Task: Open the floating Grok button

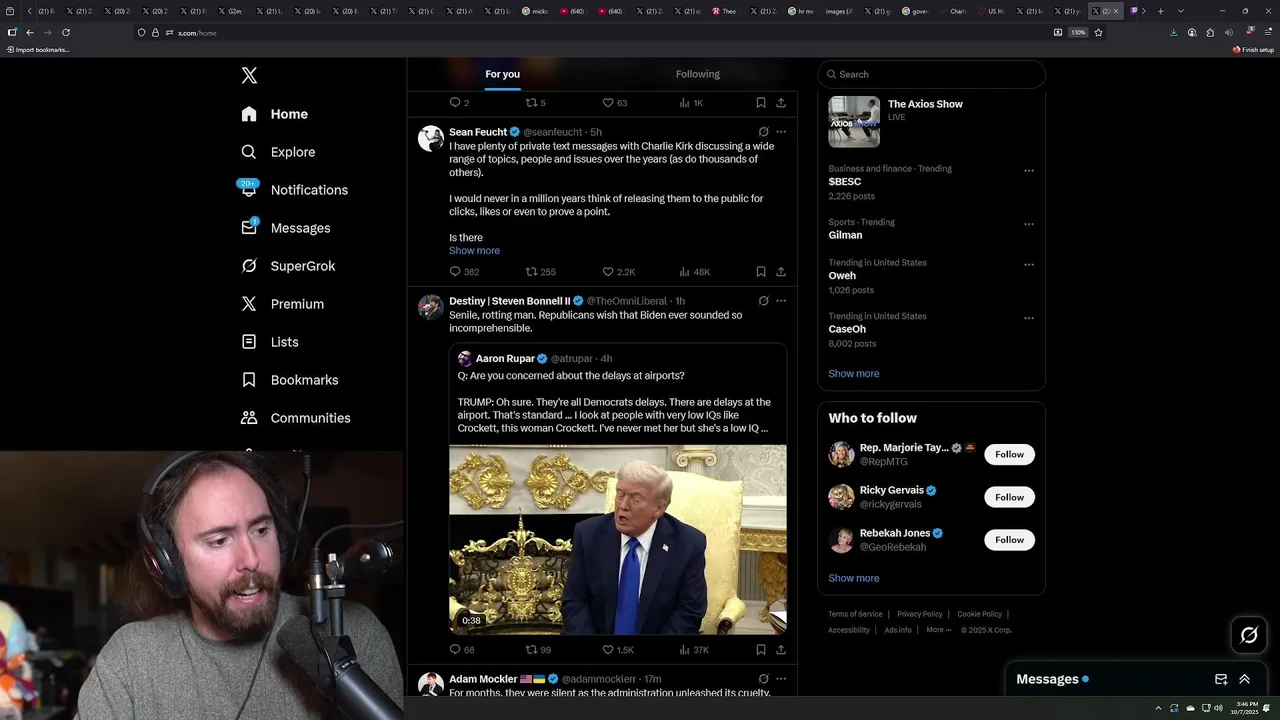Action: tap(1249, 635)
